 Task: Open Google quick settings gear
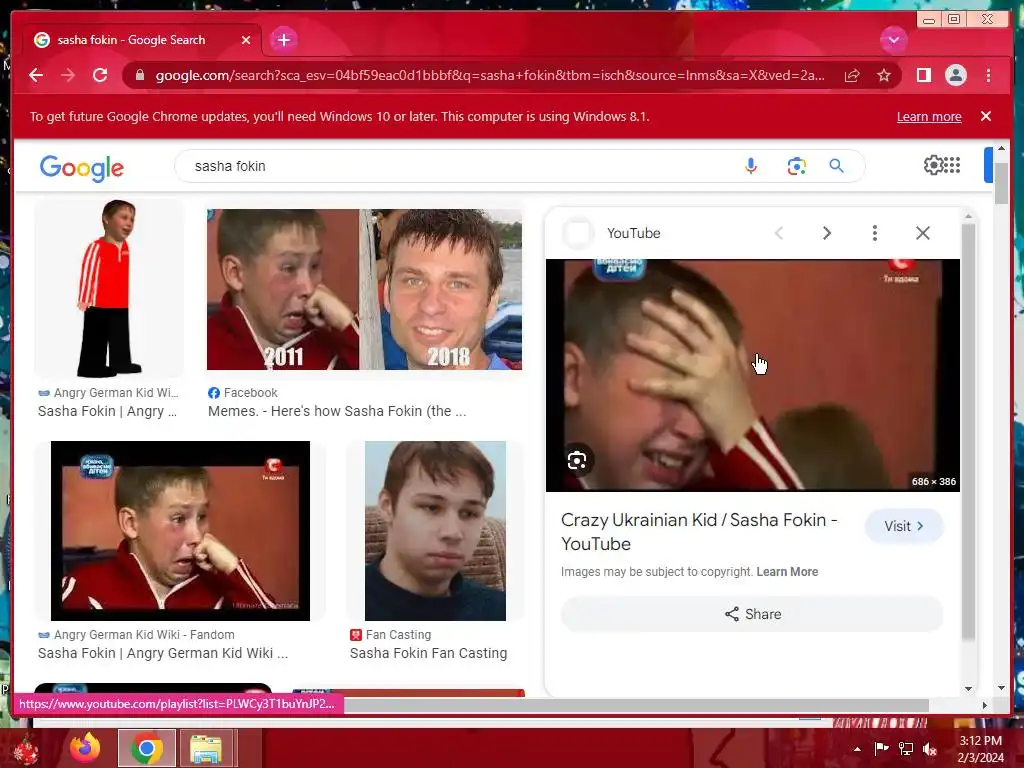(934, 165)
